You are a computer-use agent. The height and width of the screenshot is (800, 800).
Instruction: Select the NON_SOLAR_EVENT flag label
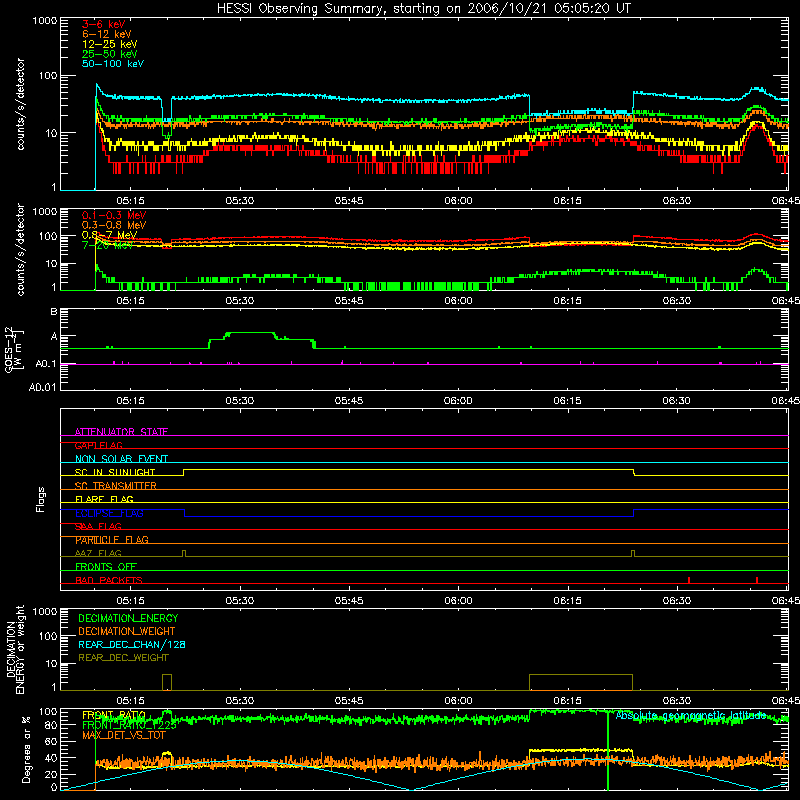[121, 459]
